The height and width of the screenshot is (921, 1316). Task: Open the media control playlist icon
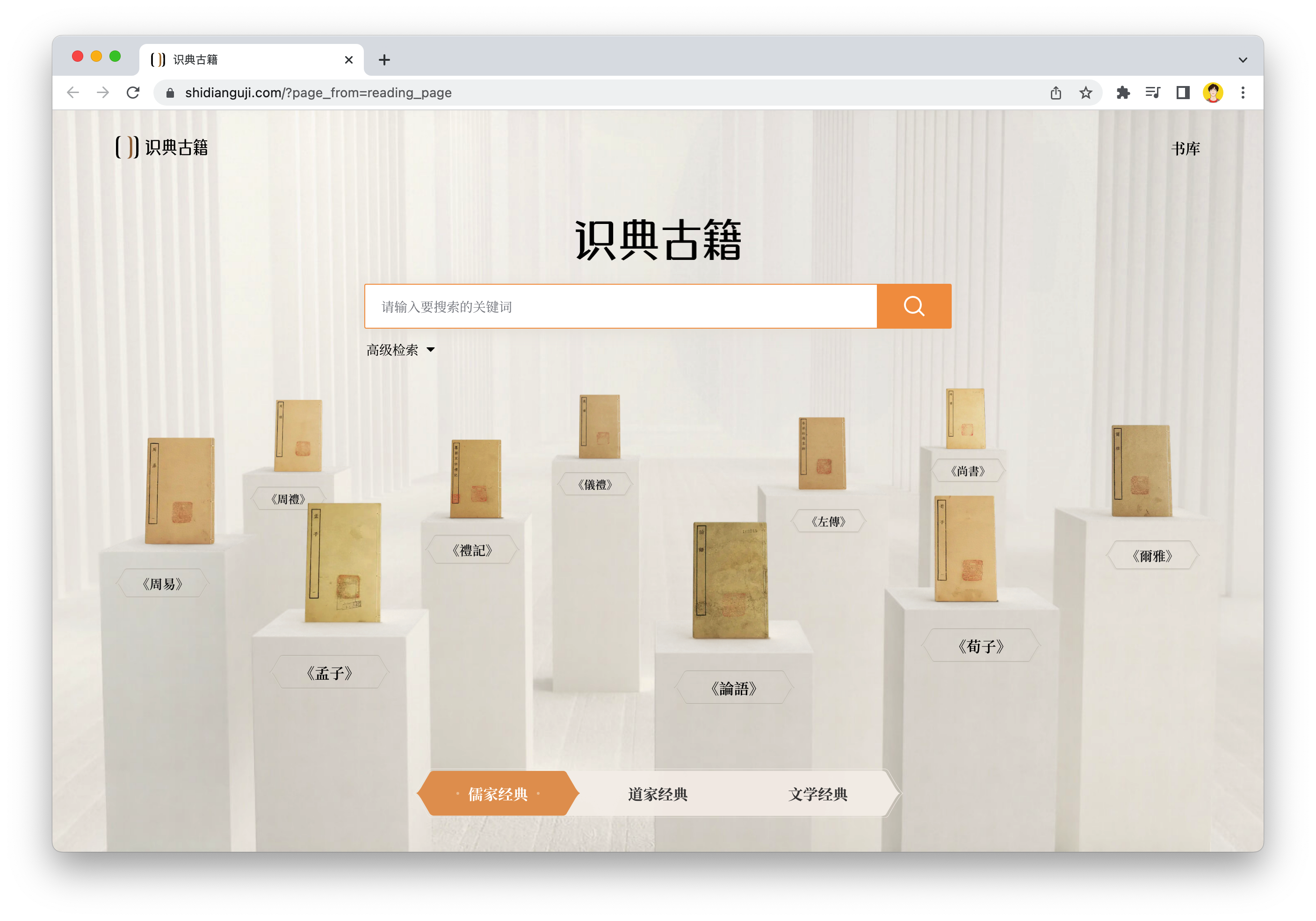[x=1153, y=92]
